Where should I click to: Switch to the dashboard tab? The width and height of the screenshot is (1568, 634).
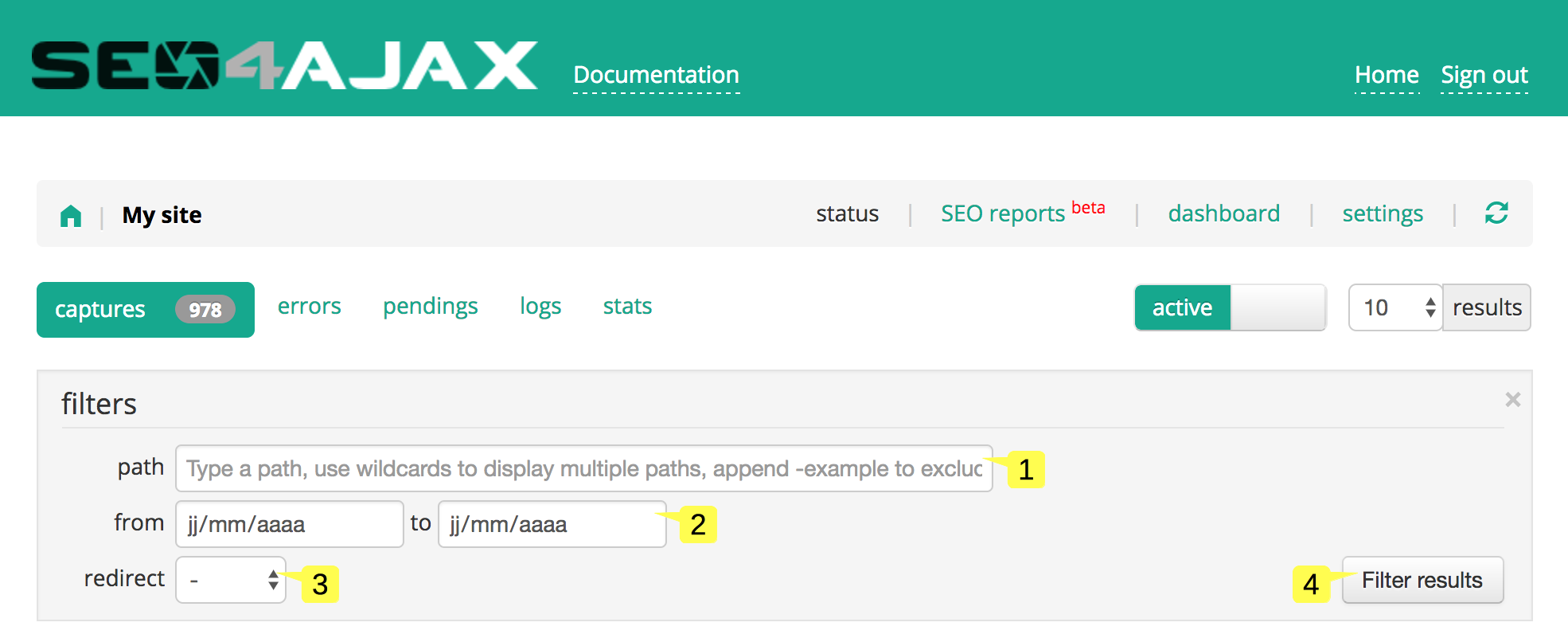(x=1223, y=213)
